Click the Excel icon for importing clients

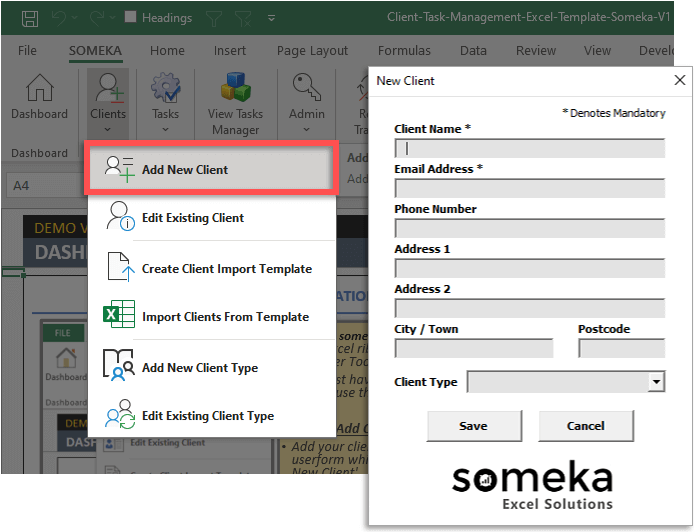119,314
